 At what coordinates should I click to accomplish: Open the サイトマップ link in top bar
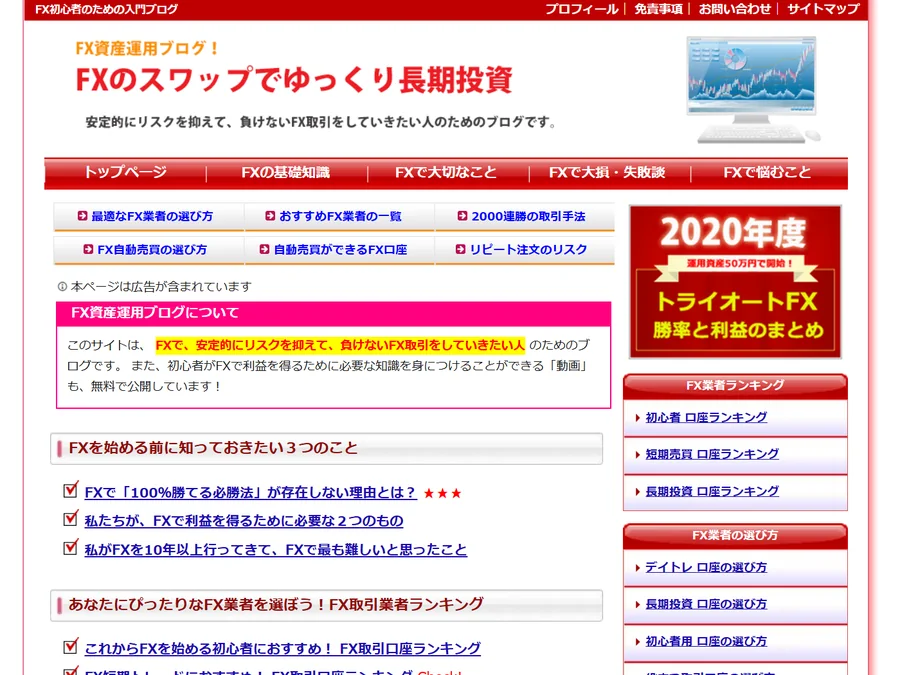pyautogui.click(x=823, y=9)
